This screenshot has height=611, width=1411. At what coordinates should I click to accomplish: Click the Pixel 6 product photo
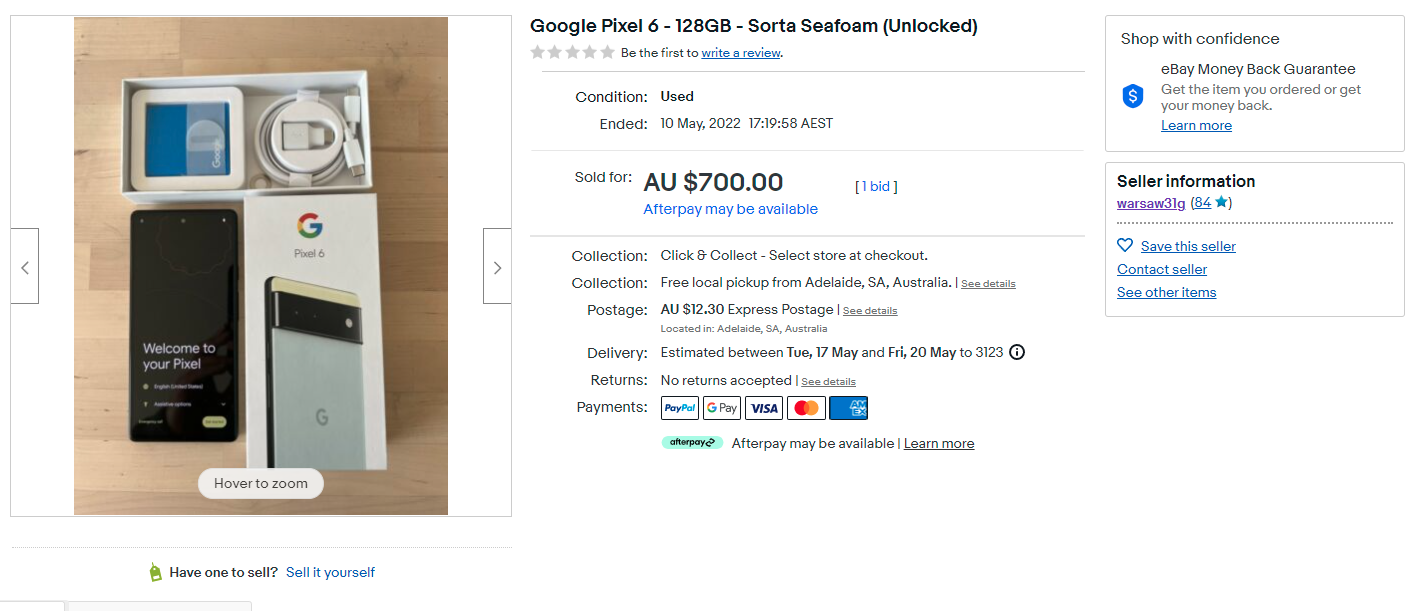click(261, 266)
